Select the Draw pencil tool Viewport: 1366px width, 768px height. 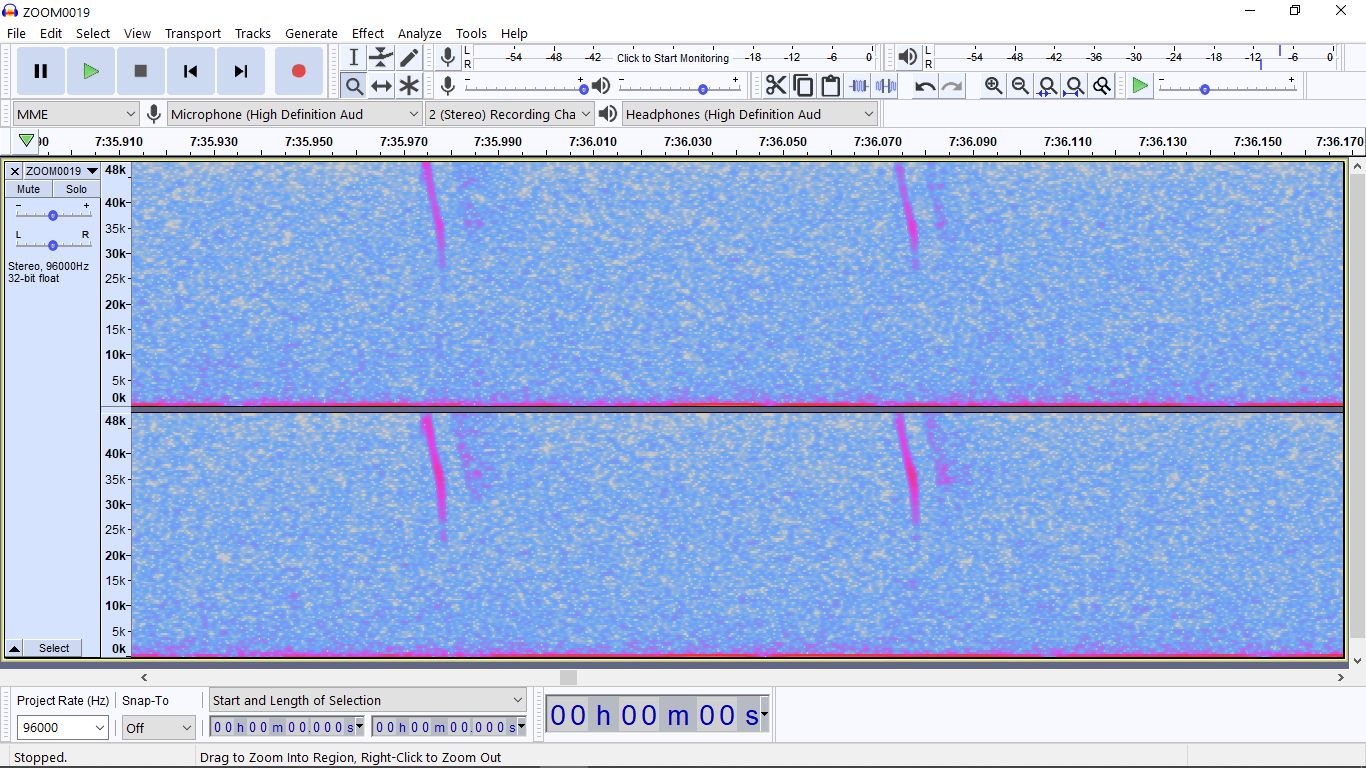coord(409,58)
